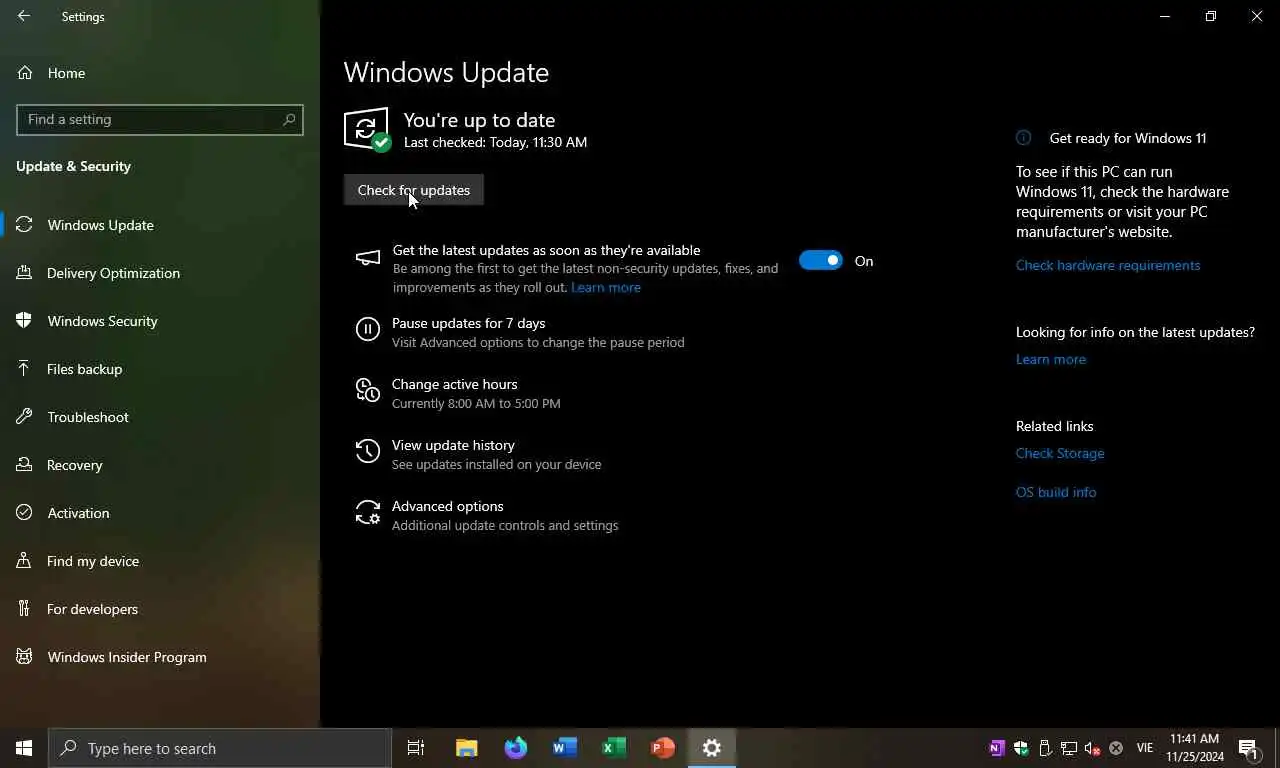Click the clock icon beside Change active hours

(367, 390)
